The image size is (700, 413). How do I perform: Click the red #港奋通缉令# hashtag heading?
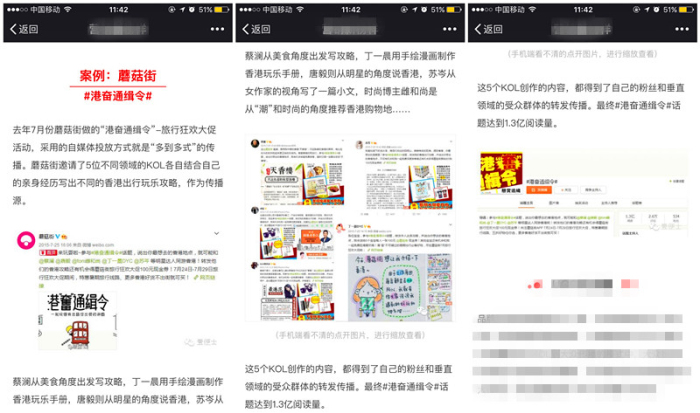(x=116, y=96)
